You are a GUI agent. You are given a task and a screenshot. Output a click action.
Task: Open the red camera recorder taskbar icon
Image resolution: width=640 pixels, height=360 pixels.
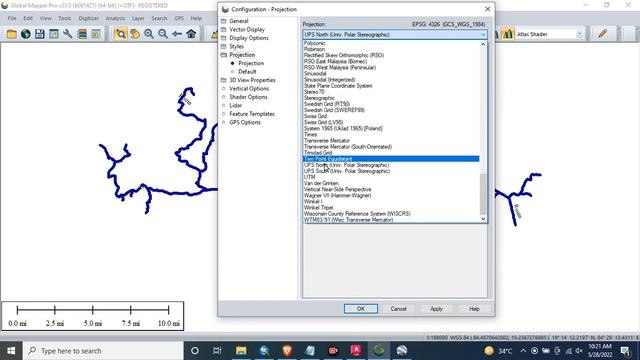[333, 350]
